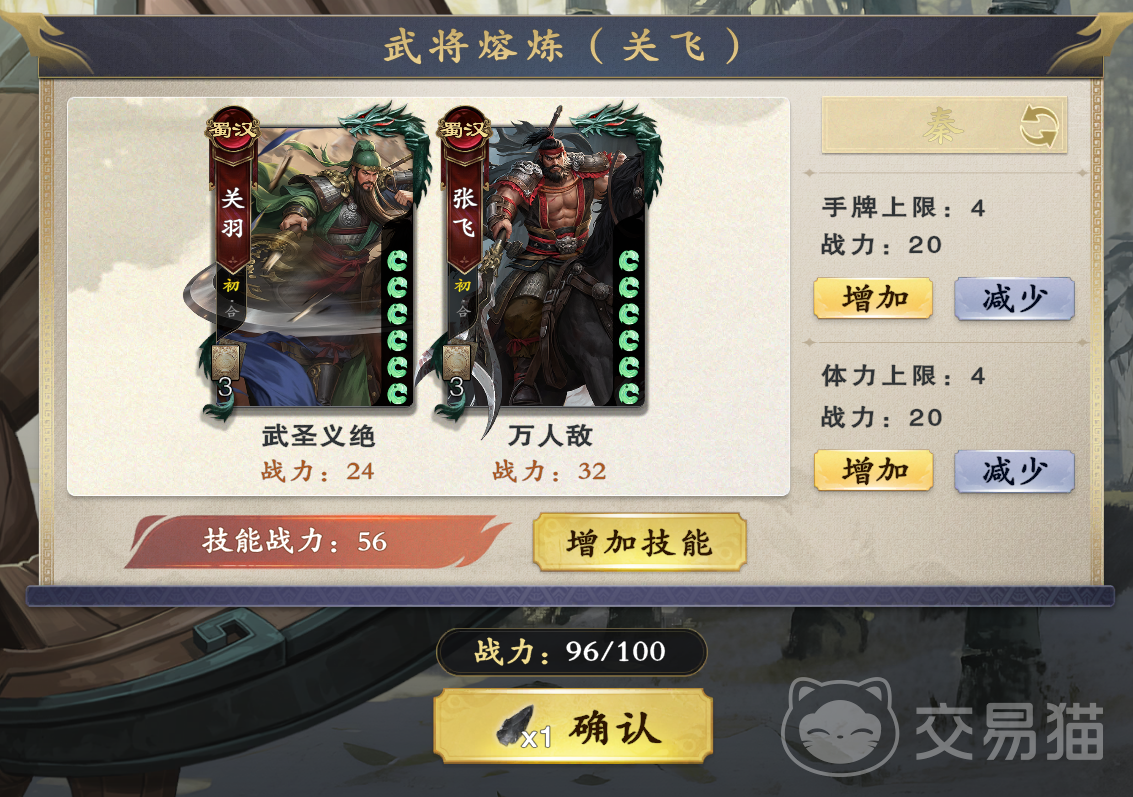Viewport: 1133px width, 797px height.
Task: Increase the 体力上限 value
Action: pos(873,470)
